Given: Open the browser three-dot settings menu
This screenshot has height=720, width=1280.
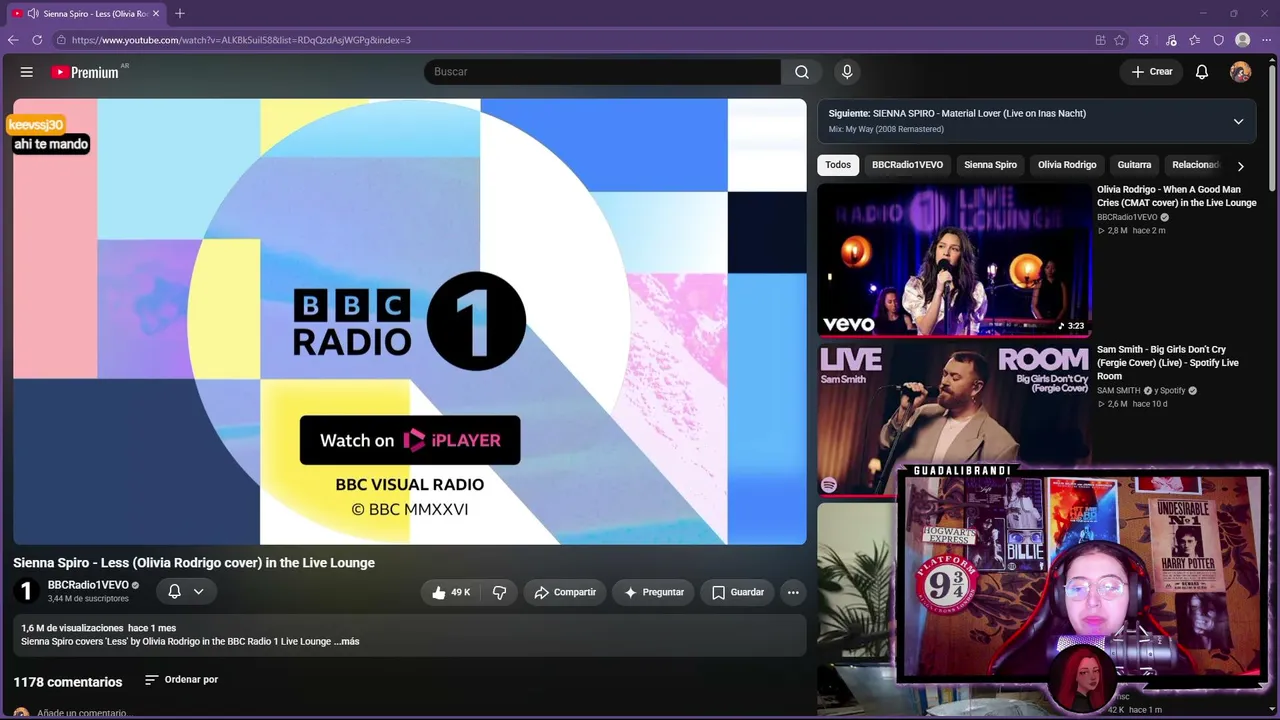Looking at the screenshot, I should [x=1267, y=40].
